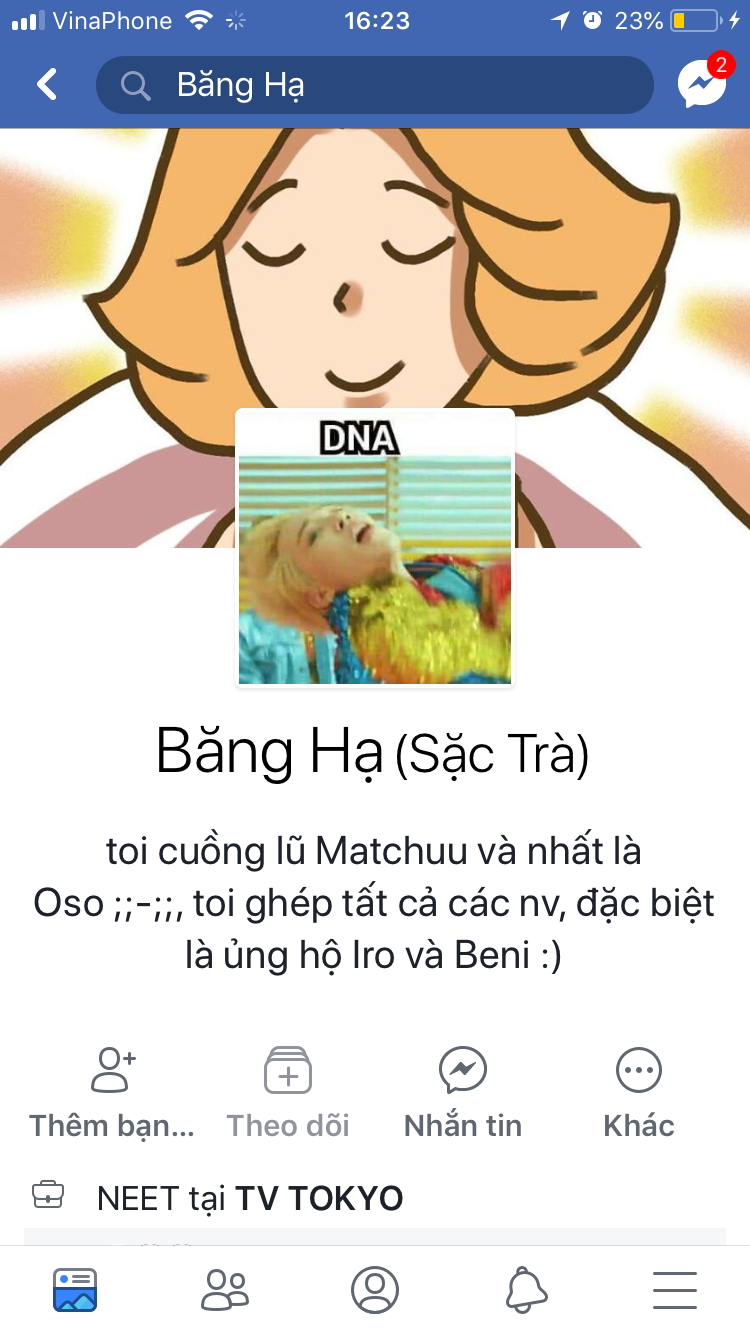Follow the profile with Theo dõi icon
750x1334 pixels.
coord(288,1071)
